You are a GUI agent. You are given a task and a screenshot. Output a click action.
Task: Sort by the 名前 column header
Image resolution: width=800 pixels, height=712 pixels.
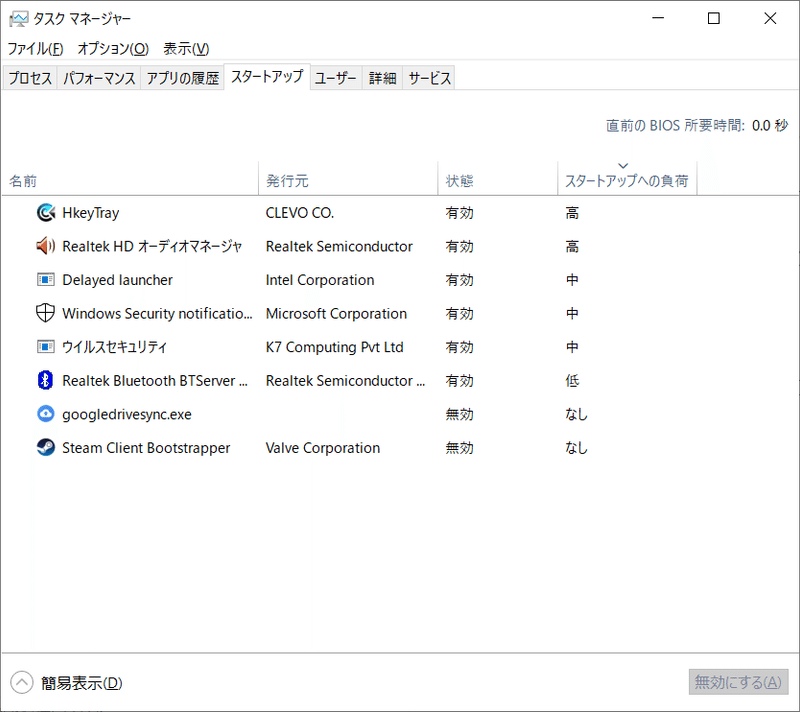pyautogui.click(x=130, y=179)
